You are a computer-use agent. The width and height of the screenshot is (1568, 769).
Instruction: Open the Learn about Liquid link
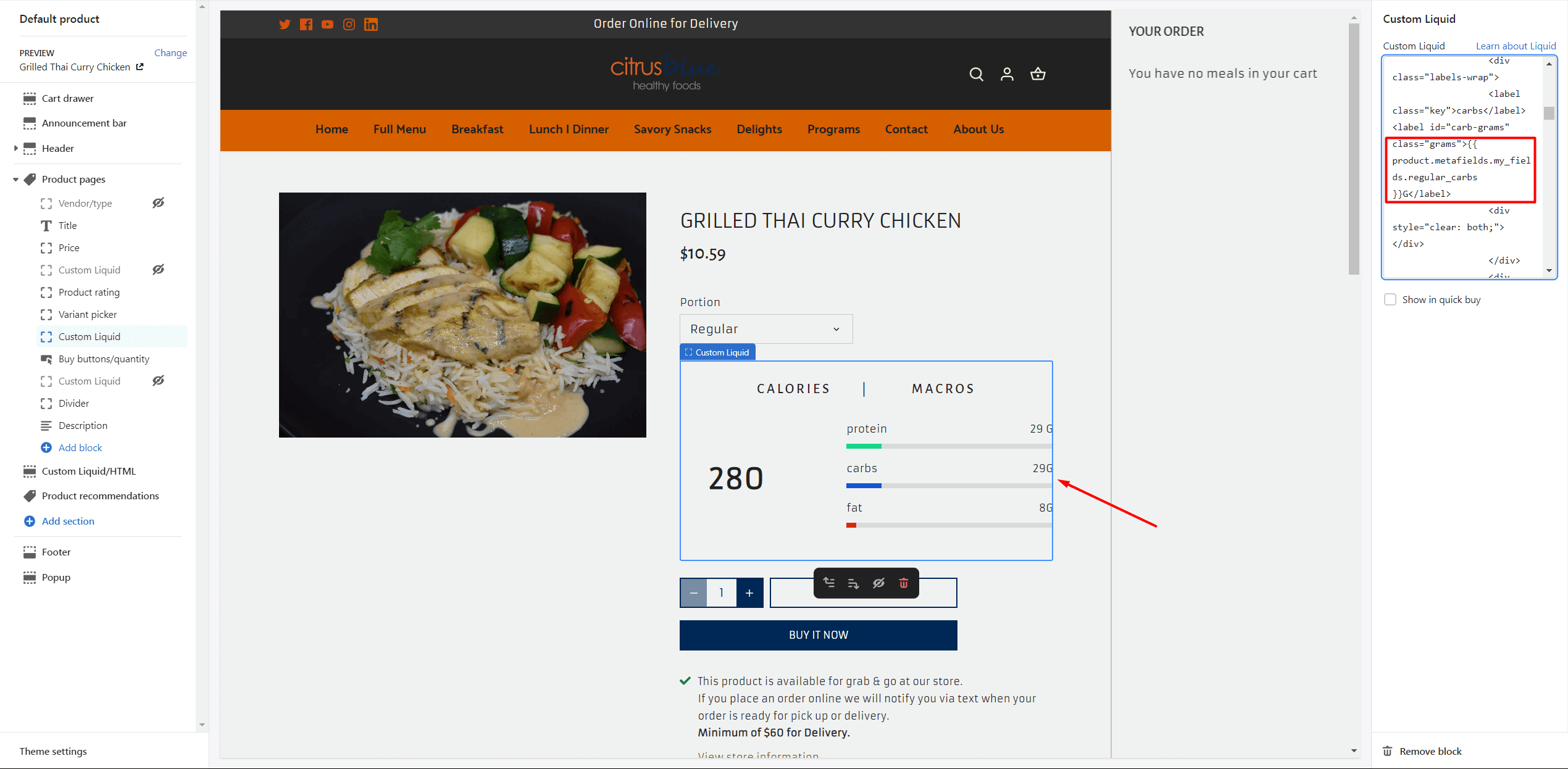(1516, 46)
